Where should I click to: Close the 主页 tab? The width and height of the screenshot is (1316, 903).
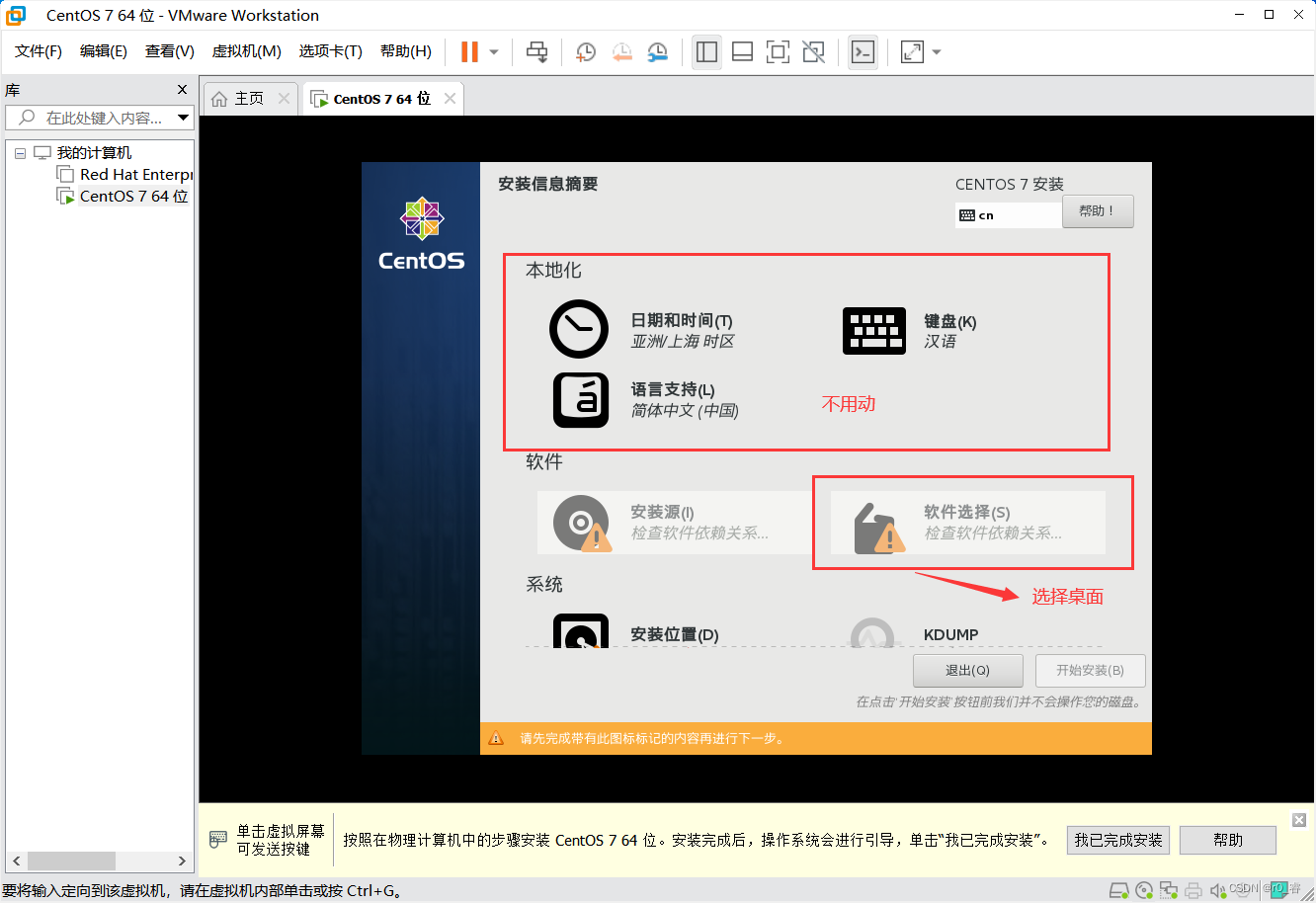pos(285,99)
